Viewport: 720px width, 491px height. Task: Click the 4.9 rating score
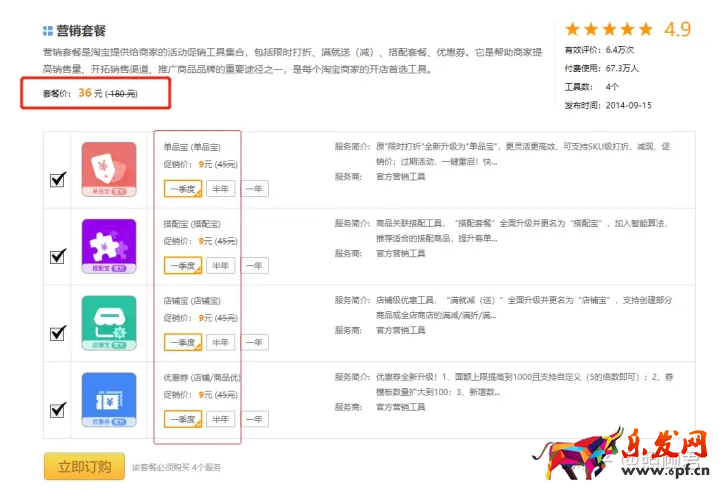point(677,29)
